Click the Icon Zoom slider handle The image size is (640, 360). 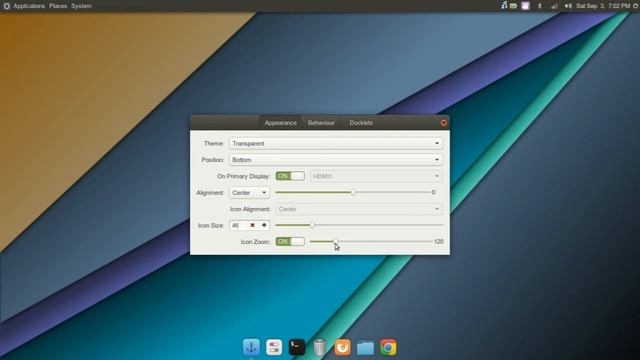336,241
